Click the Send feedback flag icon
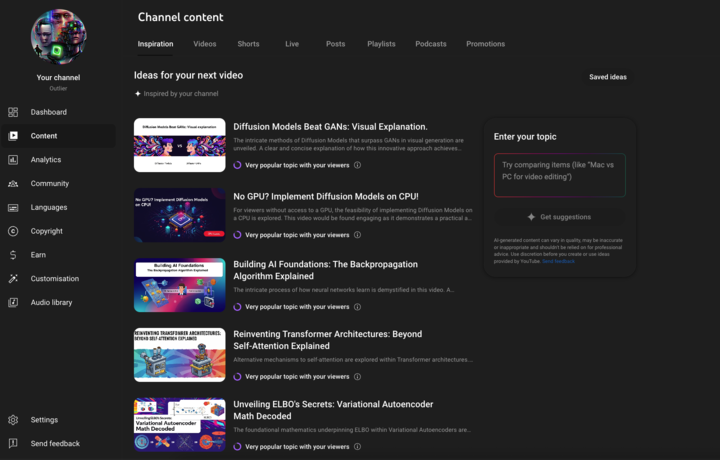720x460 pixels. 13,443
